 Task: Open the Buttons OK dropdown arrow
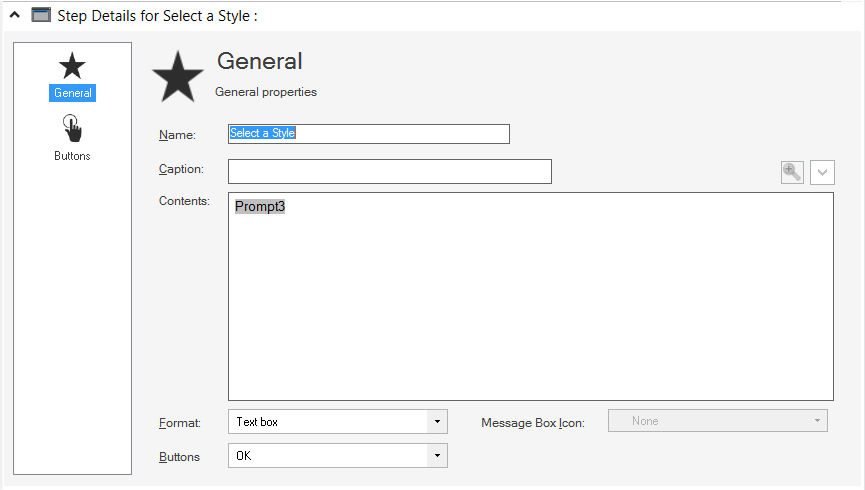(x=437, y=456)
